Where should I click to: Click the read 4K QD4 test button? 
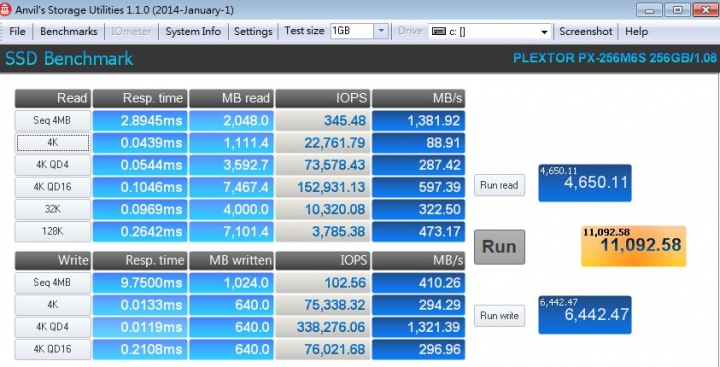tap(52, 165)
